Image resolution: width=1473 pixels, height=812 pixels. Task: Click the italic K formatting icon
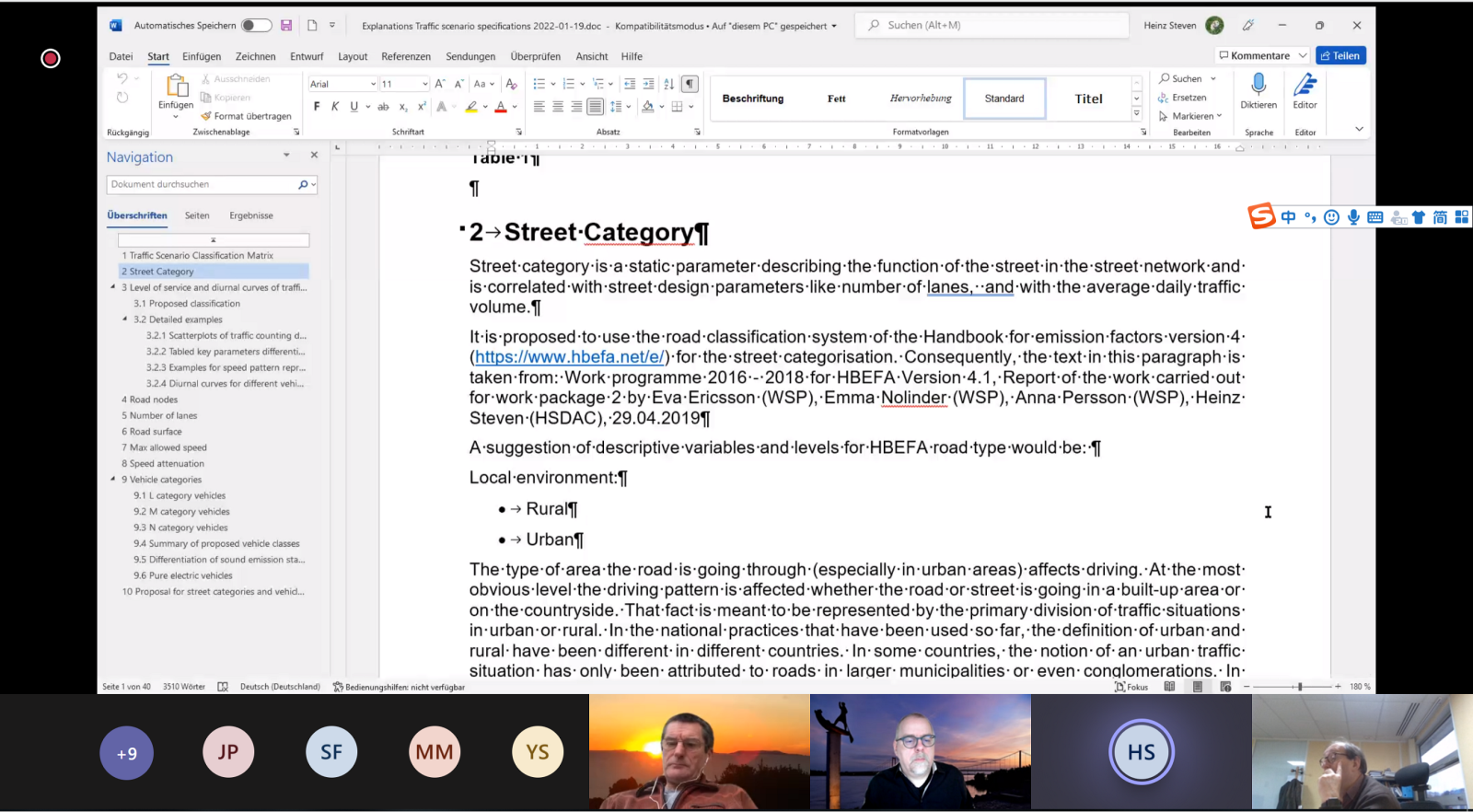(x=335, y=107)
